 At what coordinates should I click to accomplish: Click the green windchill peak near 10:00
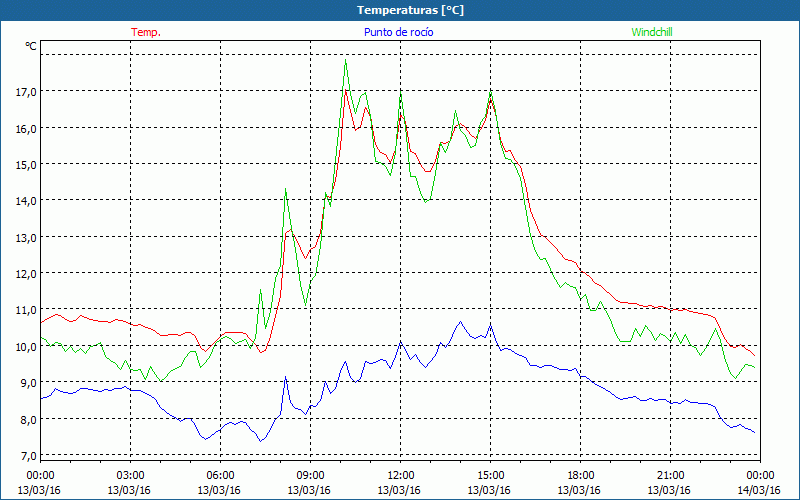[x=345, y=61]
